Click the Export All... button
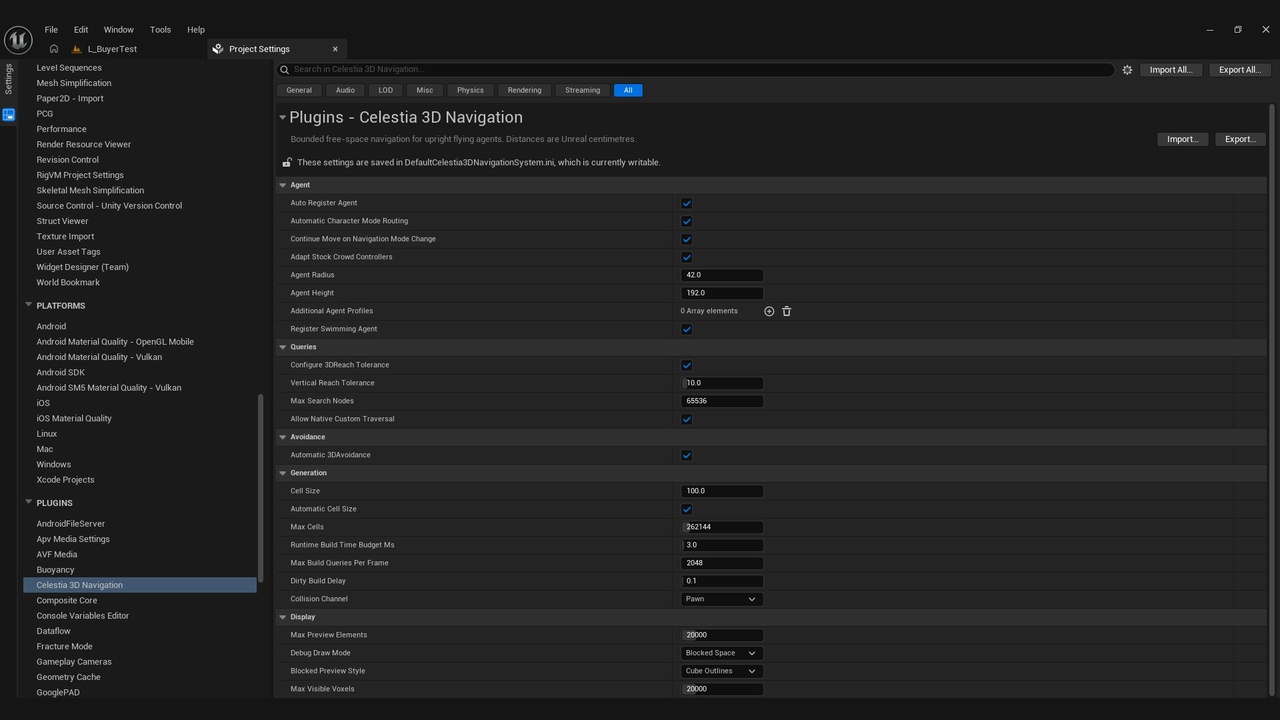The image size is (1280, 720). tap(1239, 70)
